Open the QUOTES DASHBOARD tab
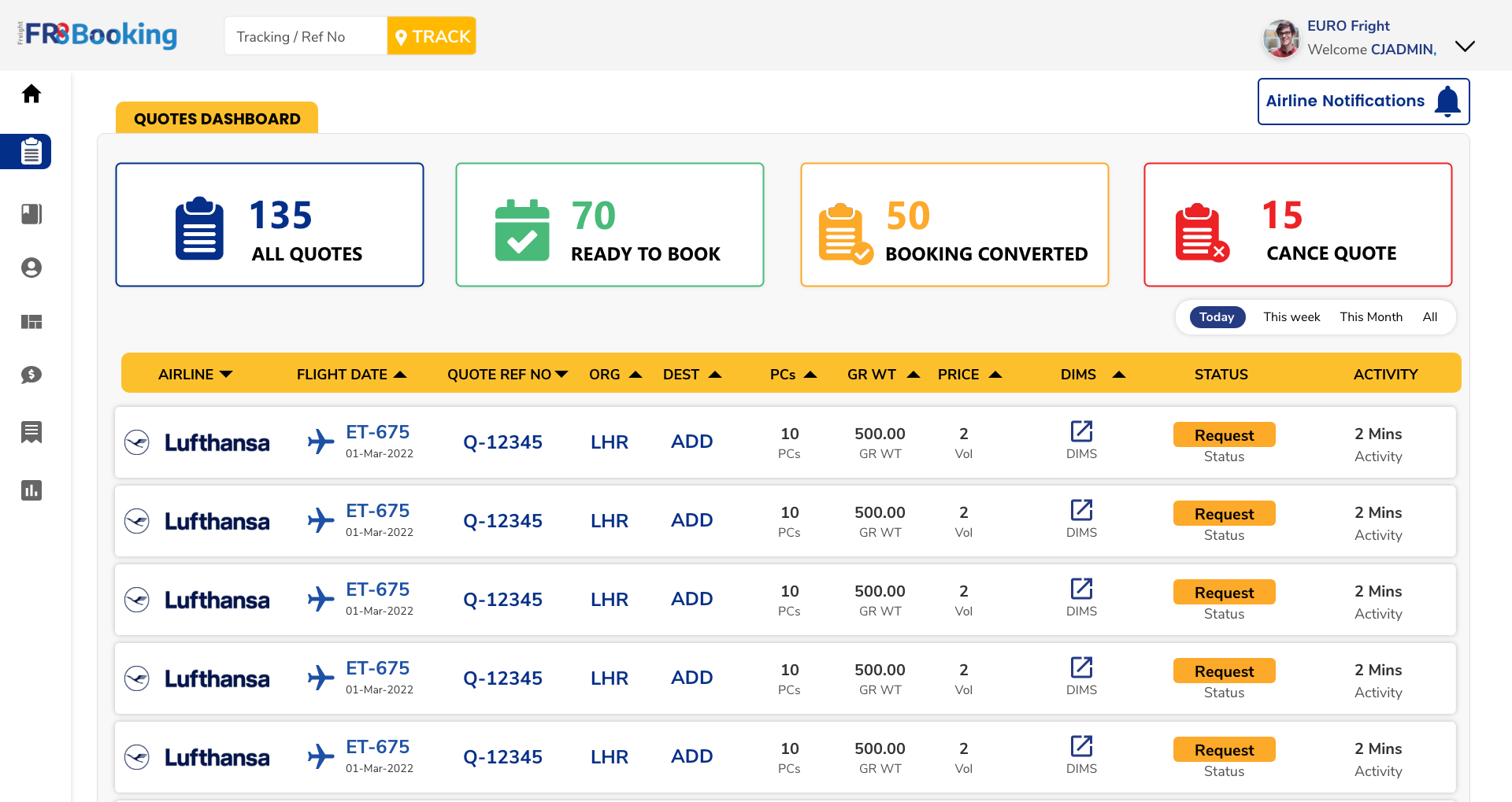The width and height of the screenshot is (1512, 802). [x=217, y=118]
